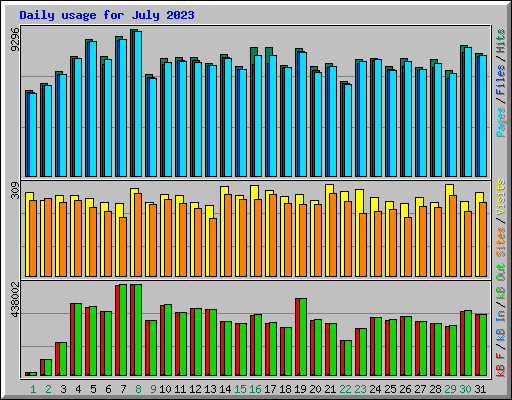Click day 12 on the x-axis
The width and height of the screenshot is (512, 400).
pos(195,389)
